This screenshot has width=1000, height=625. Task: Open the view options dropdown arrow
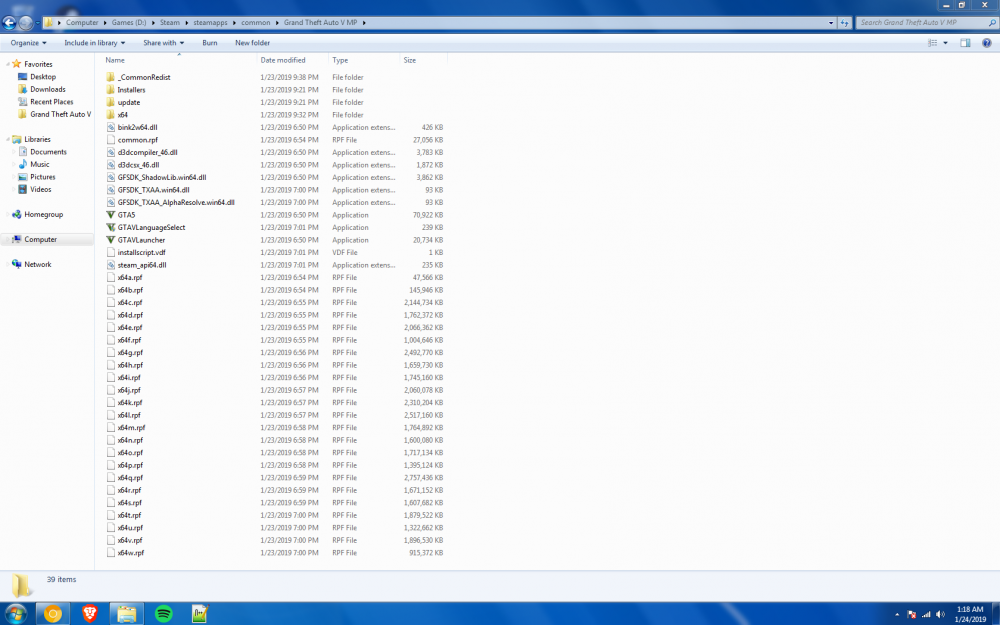point(945,43)
